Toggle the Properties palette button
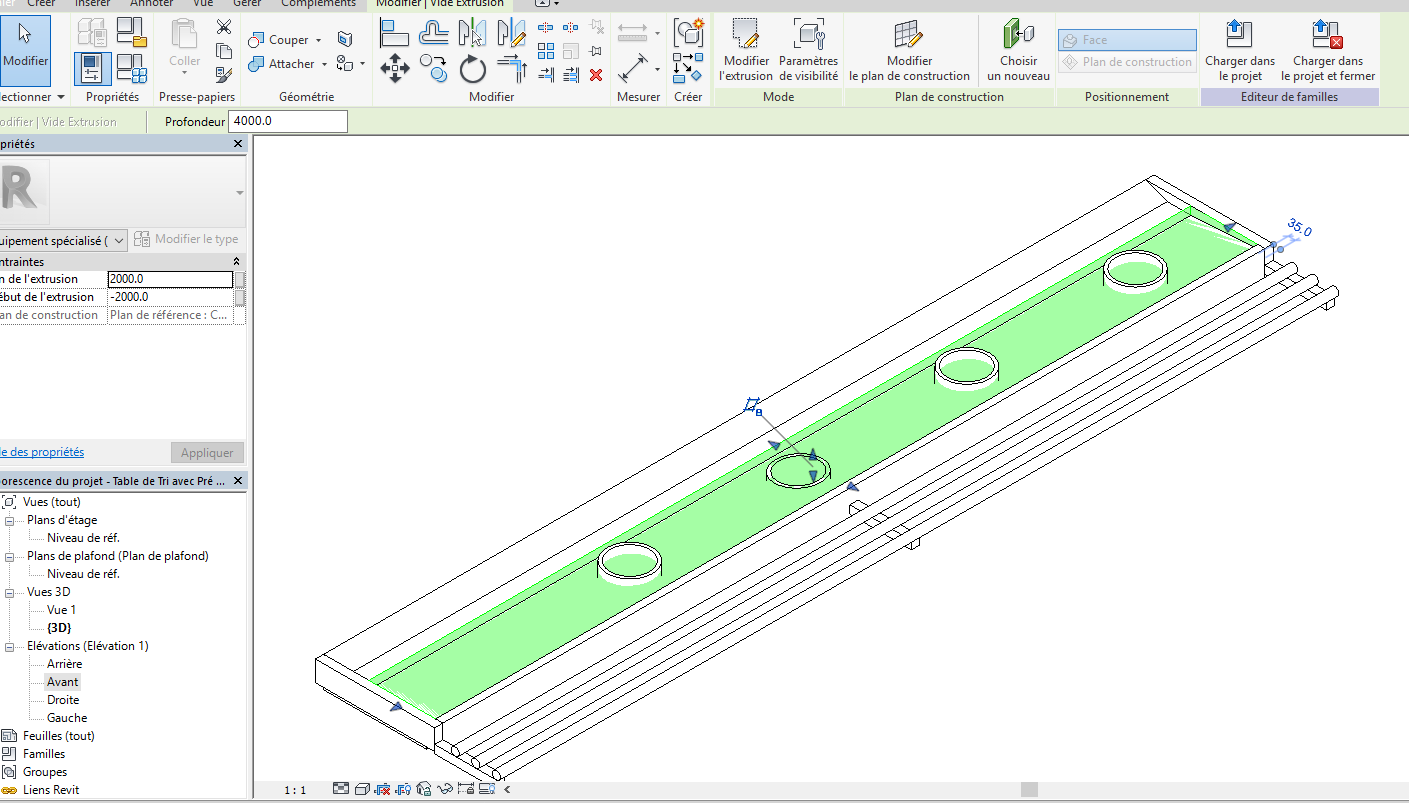 pos(93,69)
